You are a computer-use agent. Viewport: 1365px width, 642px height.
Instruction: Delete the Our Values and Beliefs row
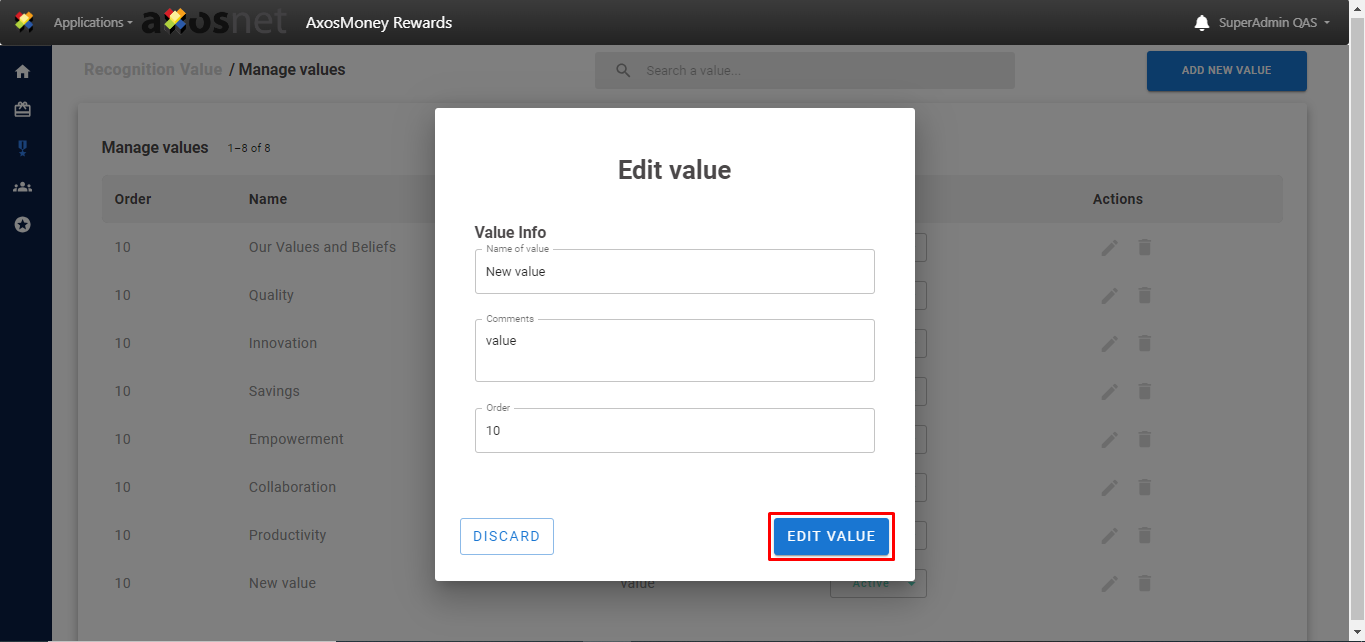coord(1145,247)
